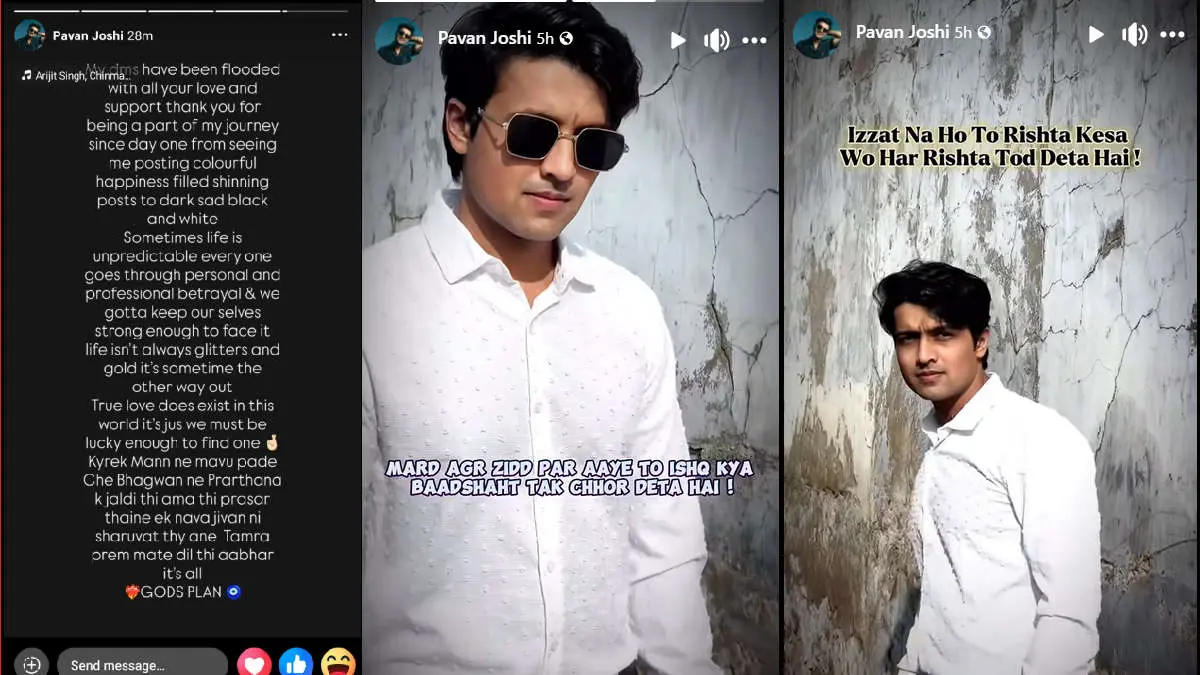Resume playback on the rightmost story

pyautogui.click(x=1095, y=33)
